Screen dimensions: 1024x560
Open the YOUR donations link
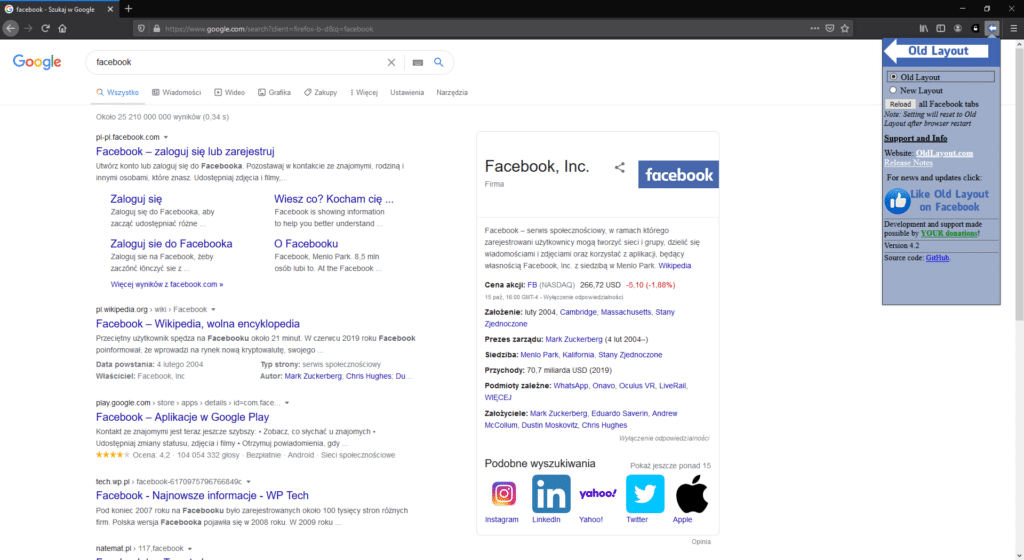click(x=949, y=233)
